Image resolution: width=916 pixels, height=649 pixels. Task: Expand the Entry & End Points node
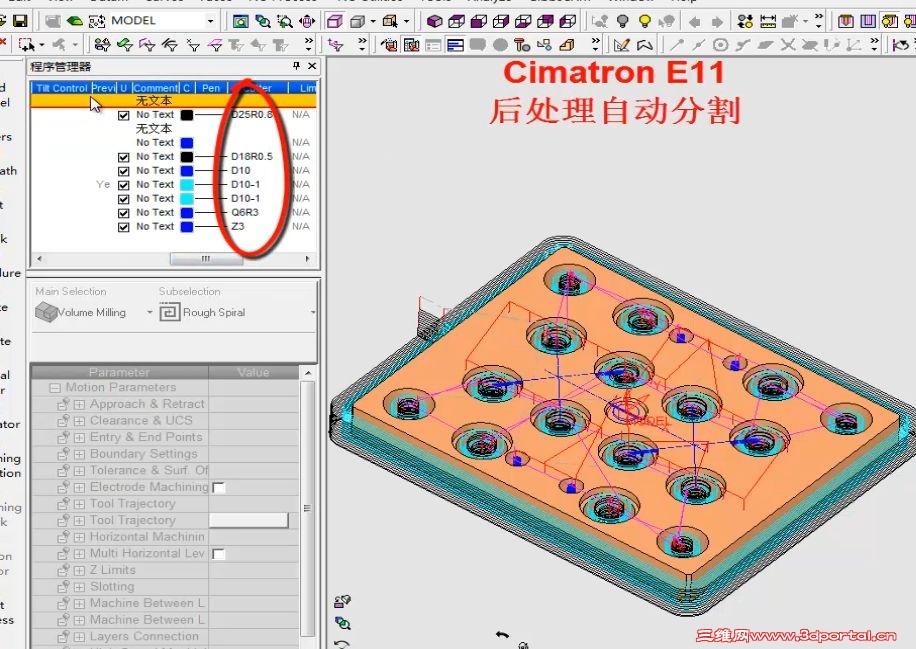79,438
